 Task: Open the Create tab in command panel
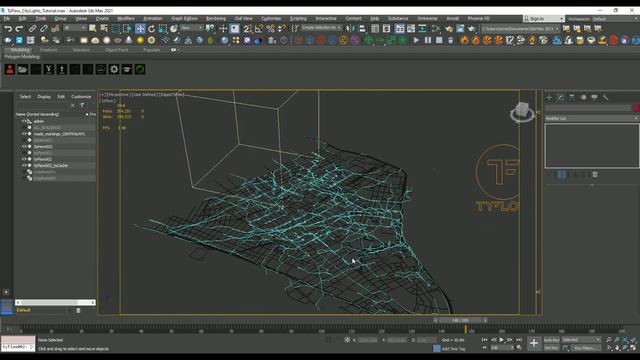tap(549, 97)
